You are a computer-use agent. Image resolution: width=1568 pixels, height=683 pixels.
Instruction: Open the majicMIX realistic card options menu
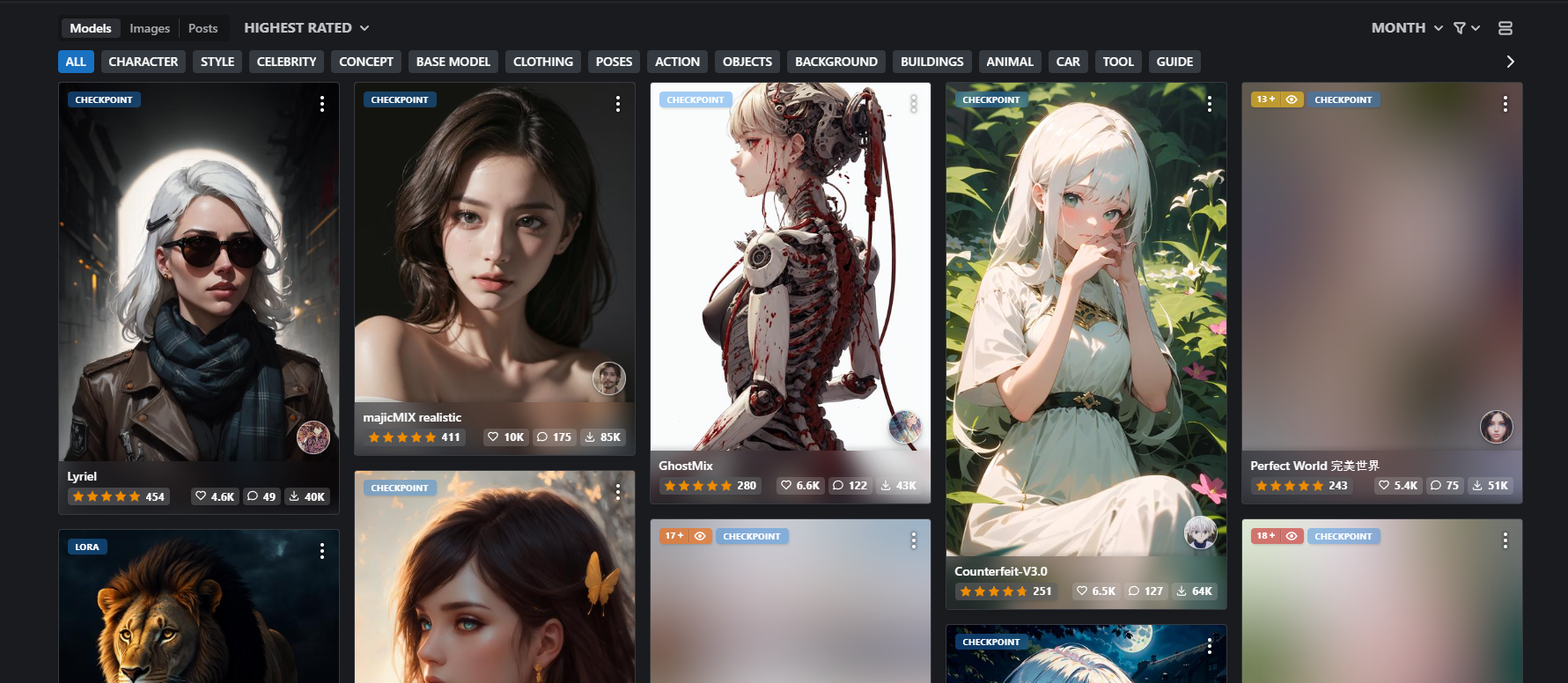pyautogui.click(x=618, y=104)
